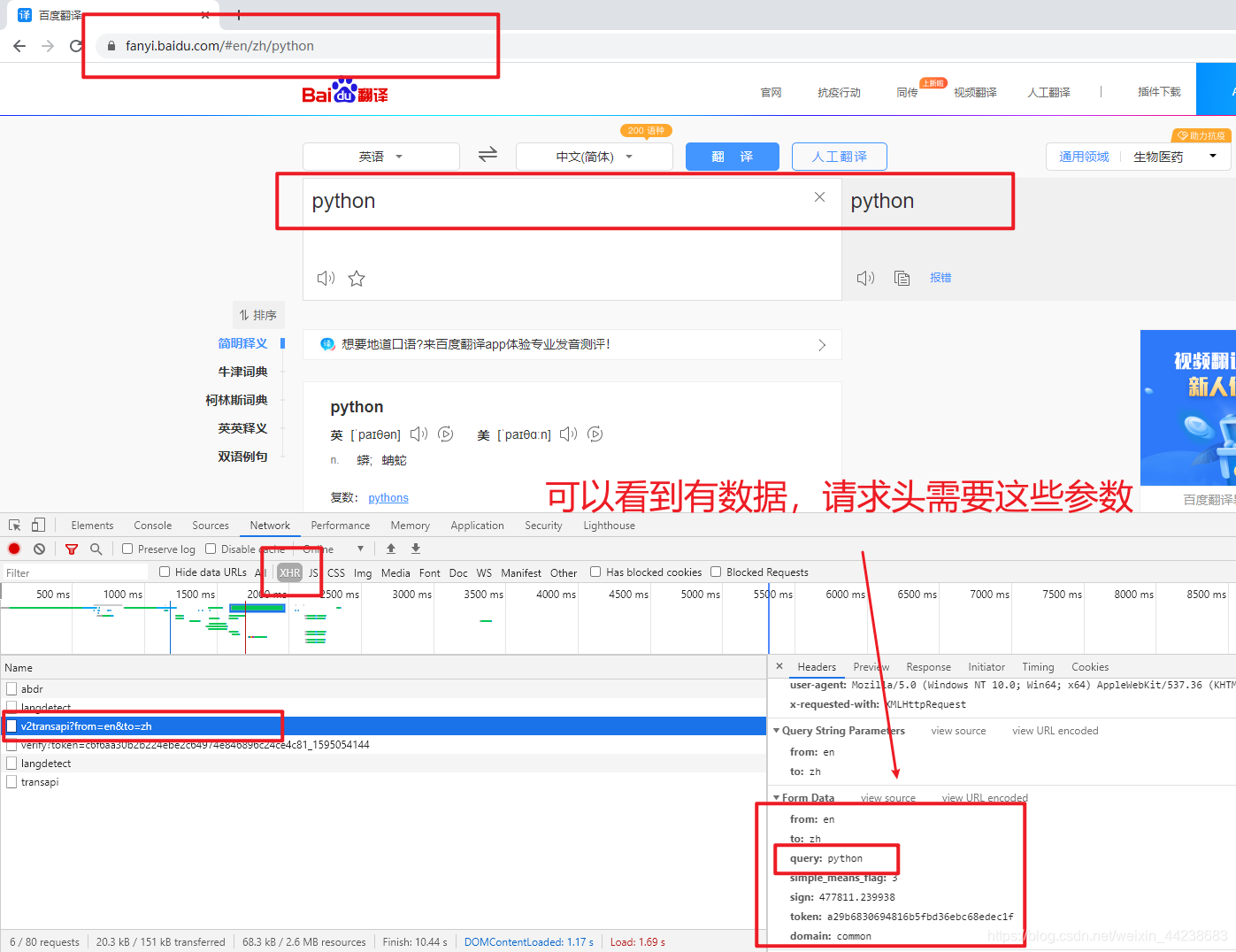Viewport: 1236px width, 952px height.
Task: Click the British pronunciation follow-read icon
Action: tap(446, 434)
